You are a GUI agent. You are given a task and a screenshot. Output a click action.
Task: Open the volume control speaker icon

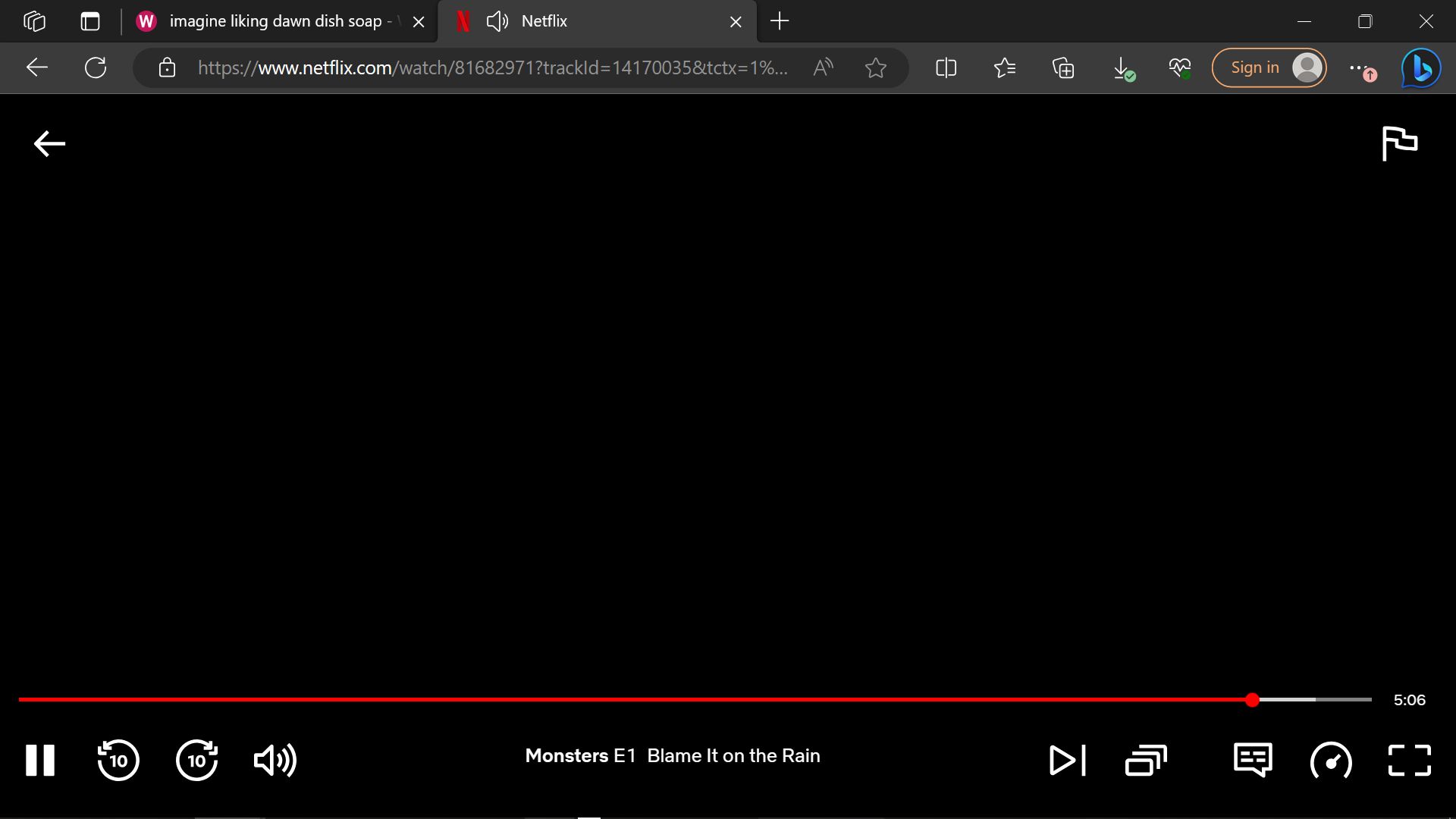coord(275,760)
